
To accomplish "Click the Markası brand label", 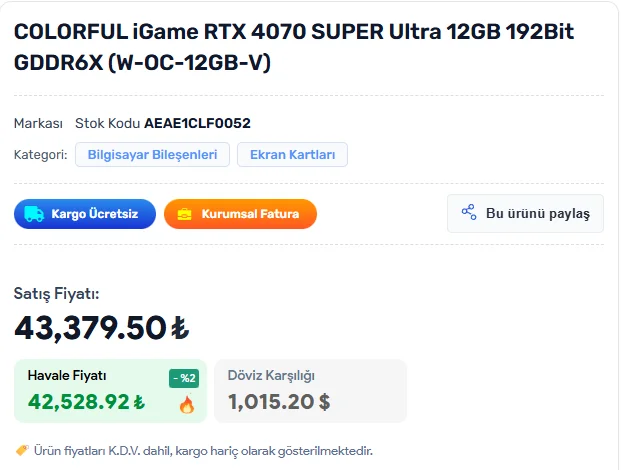I will coord(38,123).
